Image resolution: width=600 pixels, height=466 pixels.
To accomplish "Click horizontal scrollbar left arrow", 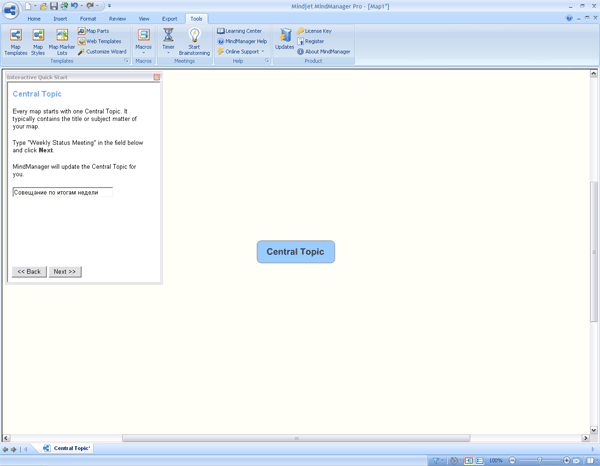I will click(x=6, y=438).
